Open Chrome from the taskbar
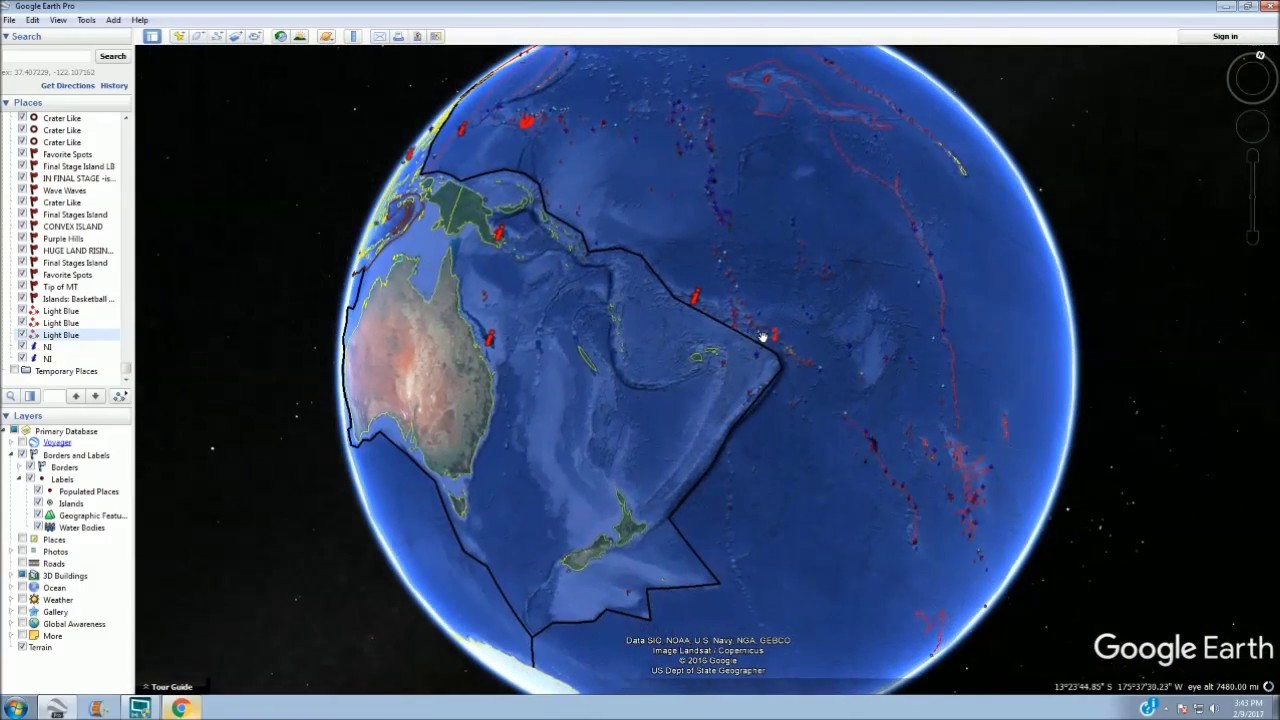This screenshot has width=1280, height=720. (x=181, y=708)
